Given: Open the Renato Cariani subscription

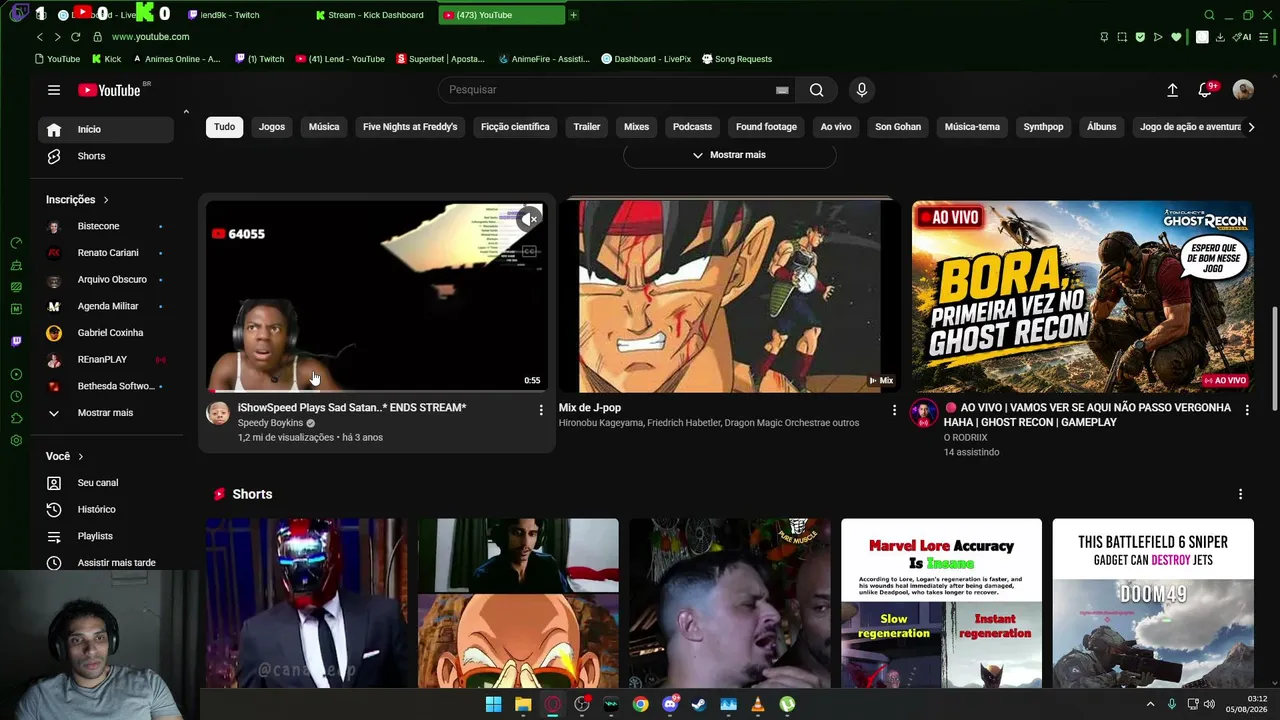Looking at the screenshot, I should click(106, 253).
